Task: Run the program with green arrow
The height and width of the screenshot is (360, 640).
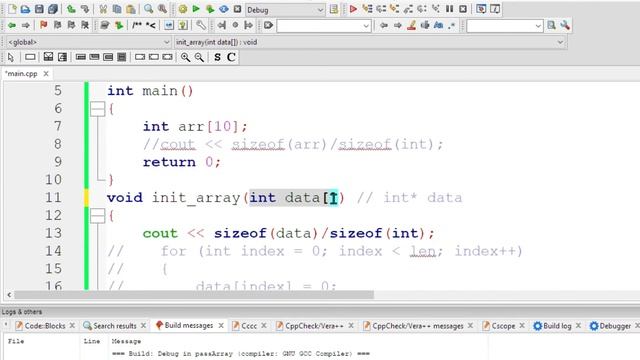Action: (x=196, y=9)
